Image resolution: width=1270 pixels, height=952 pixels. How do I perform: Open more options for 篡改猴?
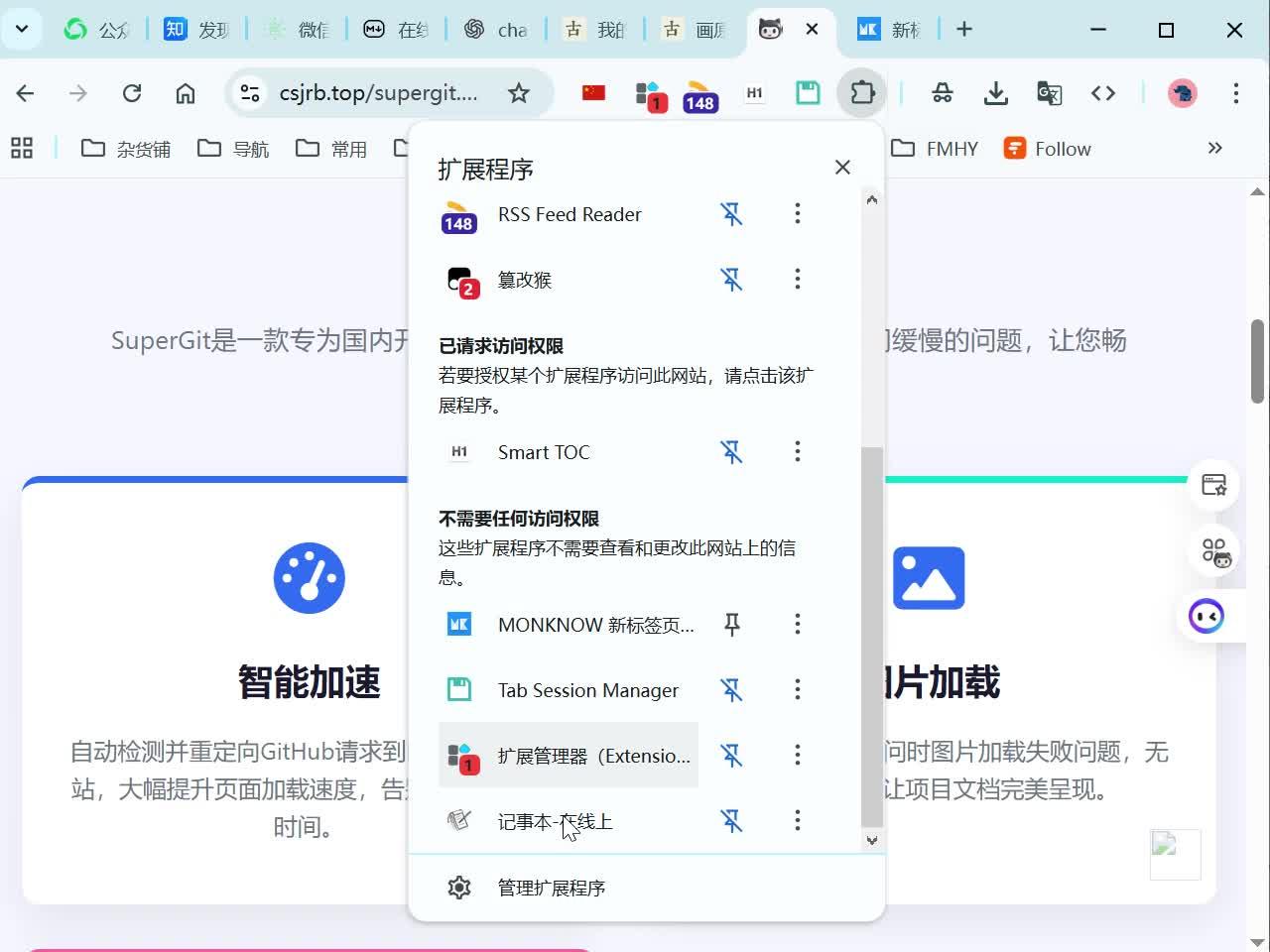(x=797, y=280)
